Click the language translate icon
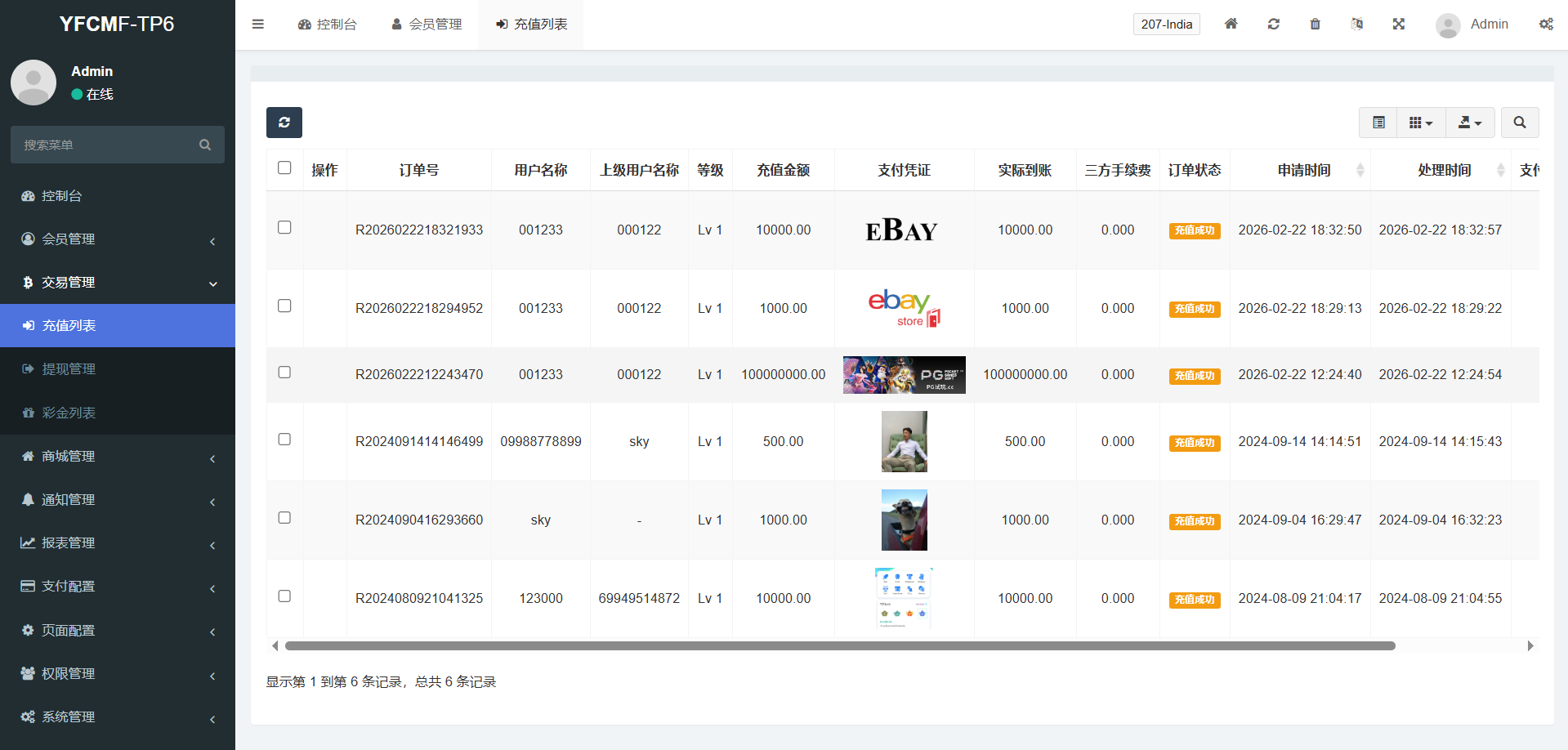This screenshot has height=750, width=1568. (1356, 24)
